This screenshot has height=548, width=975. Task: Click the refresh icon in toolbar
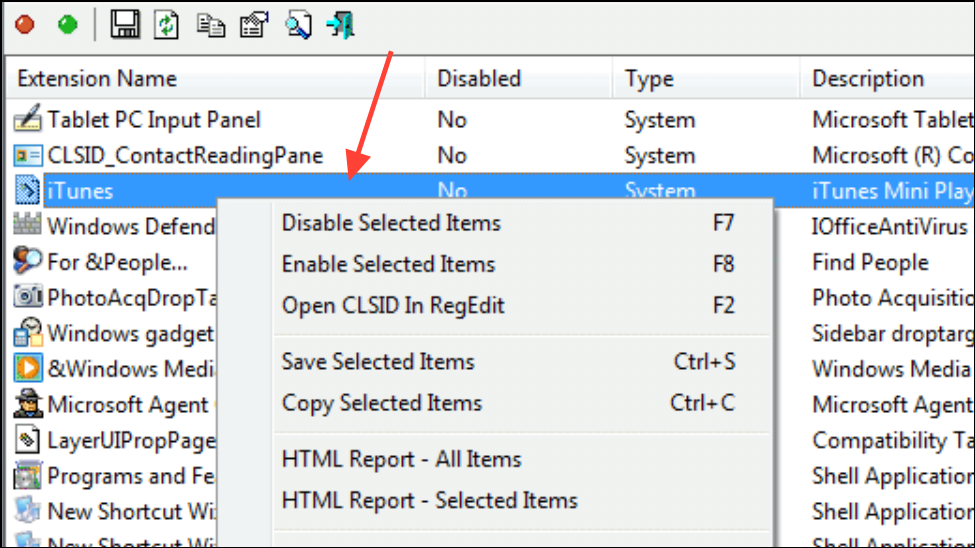point(166,25)
